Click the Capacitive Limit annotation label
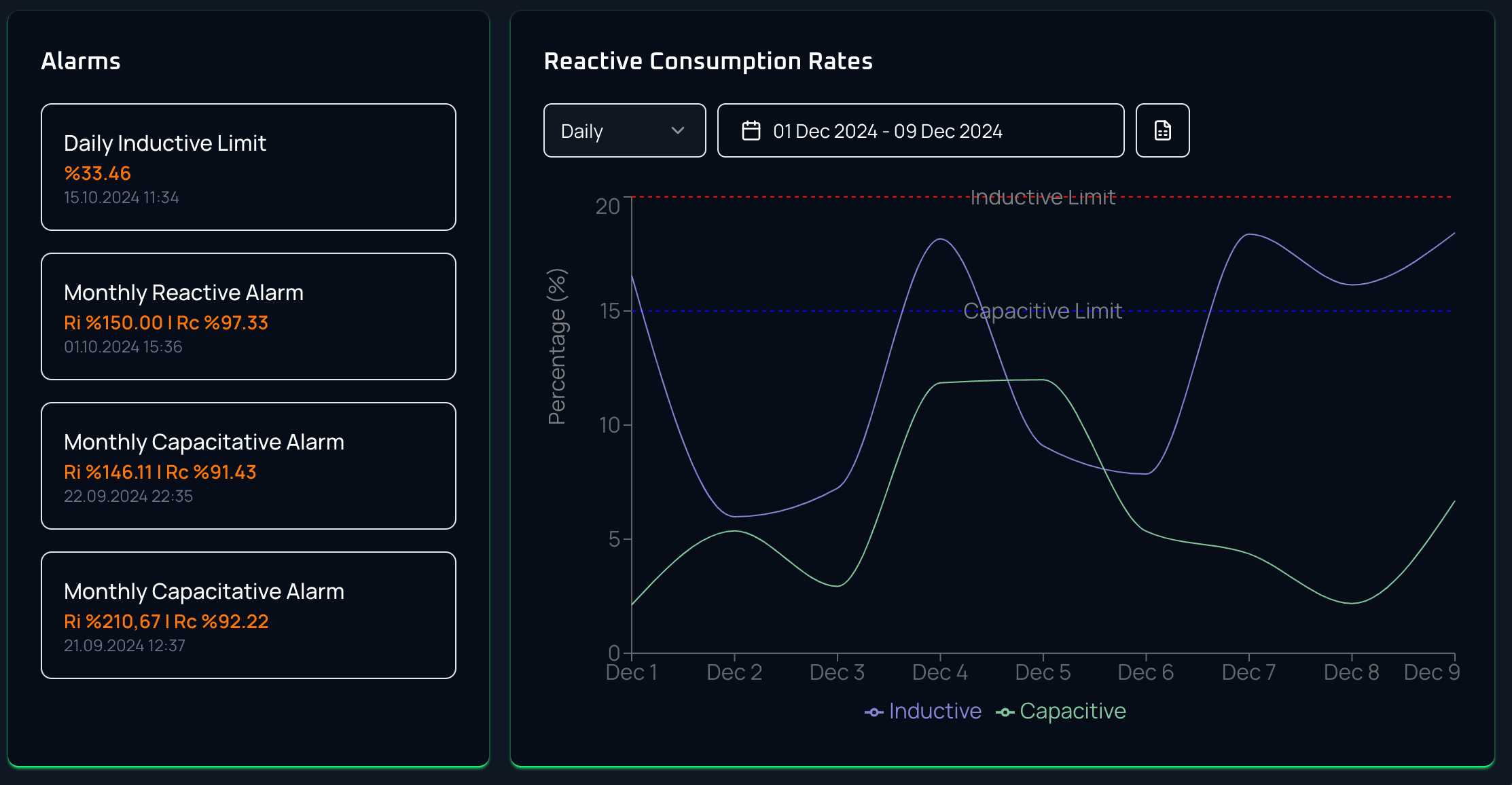Screen dimensions: 1512x785 coord(1043,311)
